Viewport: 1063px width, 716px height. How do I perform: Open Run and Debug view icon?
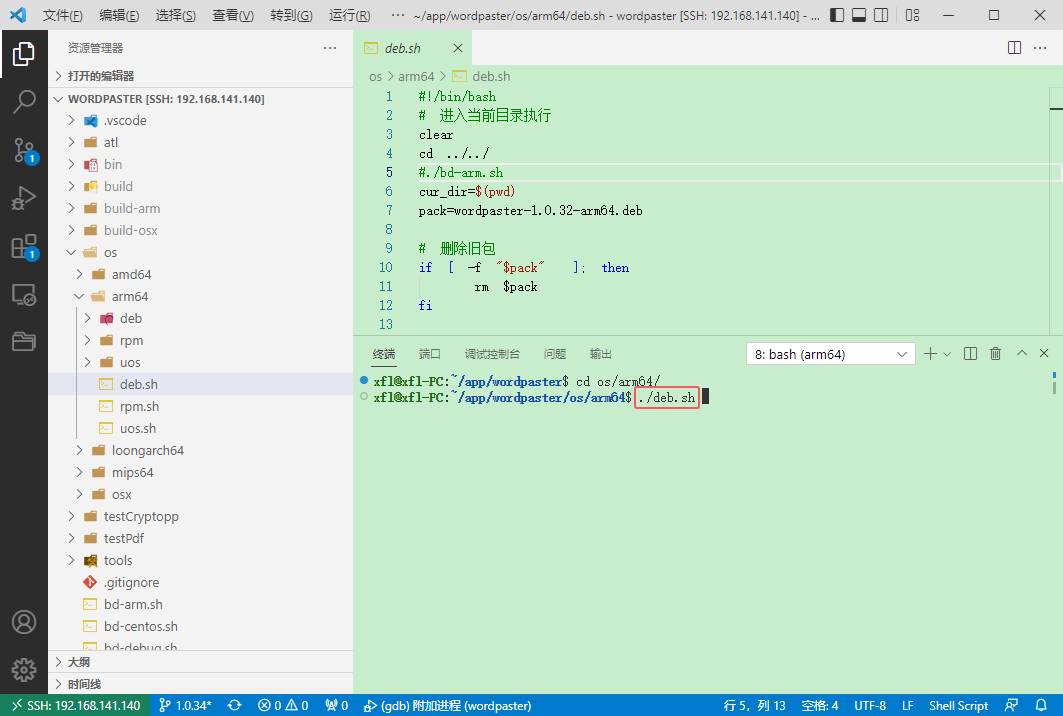click(x=24, y=198)
